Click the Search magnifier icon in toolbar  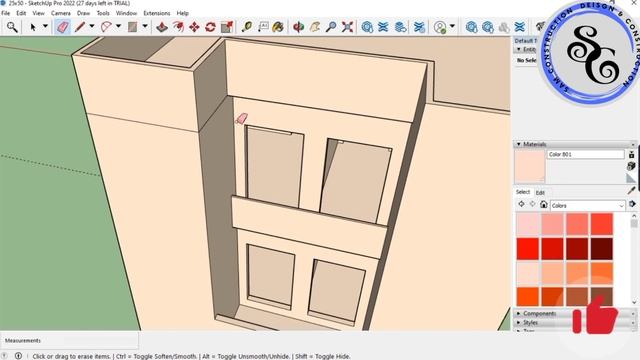click(12, 27)
